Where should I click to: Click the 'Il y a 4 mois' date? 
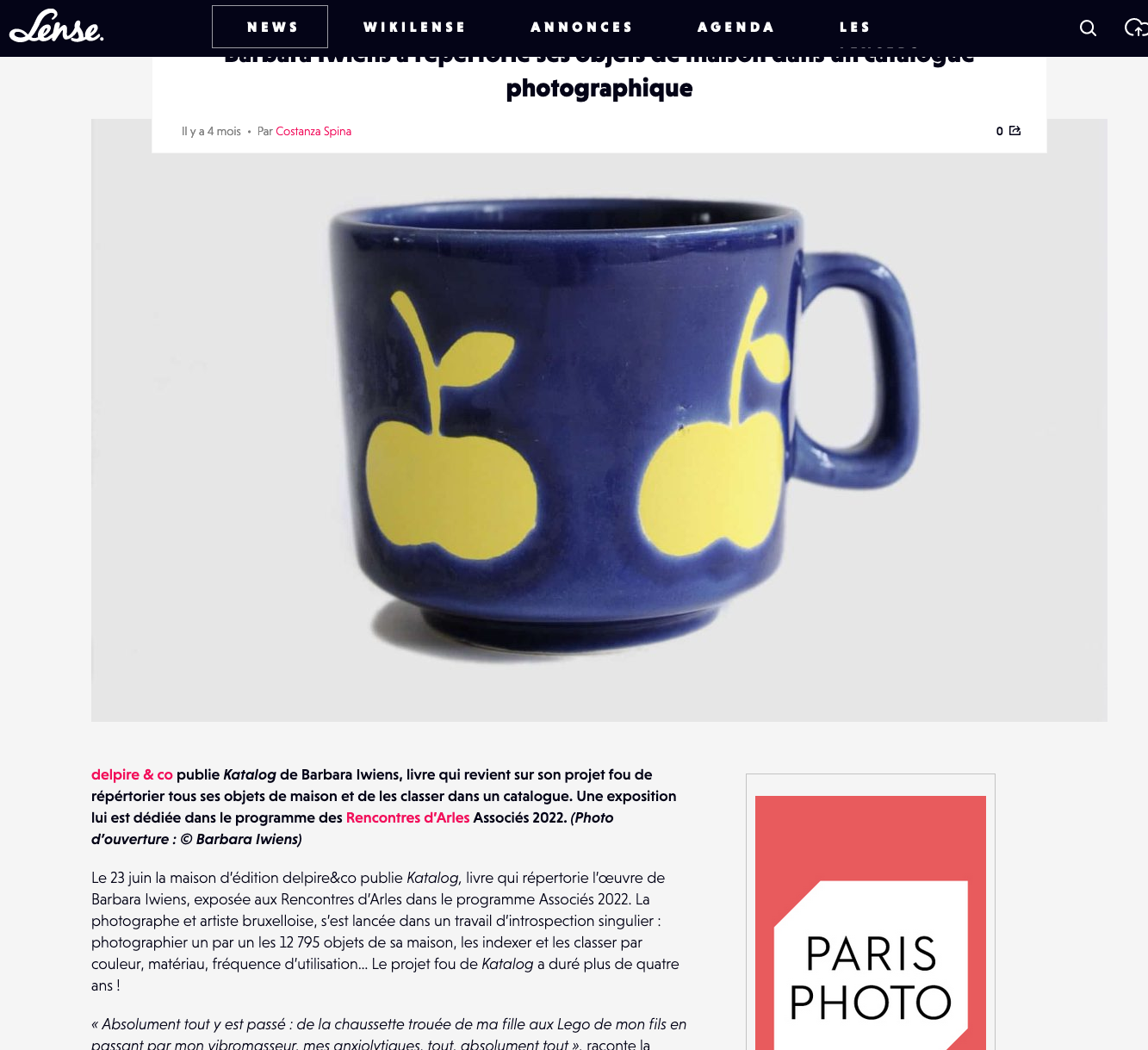(x=211, y=131)
